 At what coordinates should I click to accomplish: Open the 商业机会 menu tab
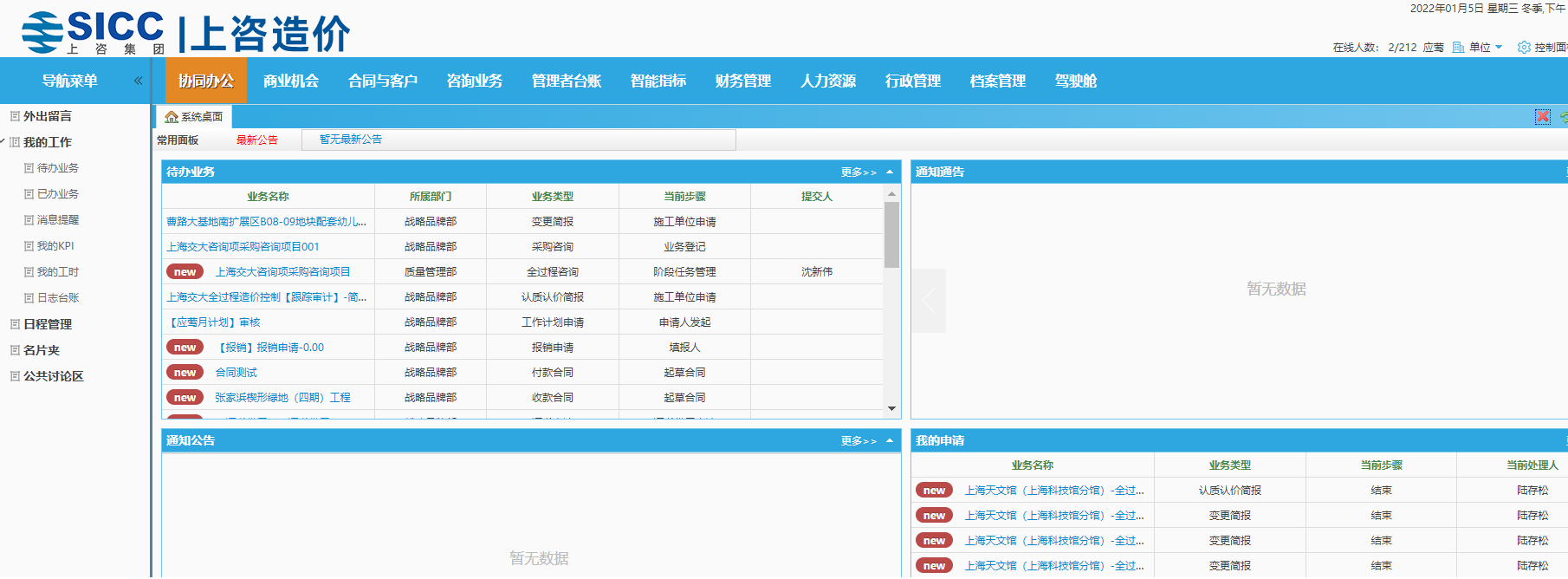point(291,81)
